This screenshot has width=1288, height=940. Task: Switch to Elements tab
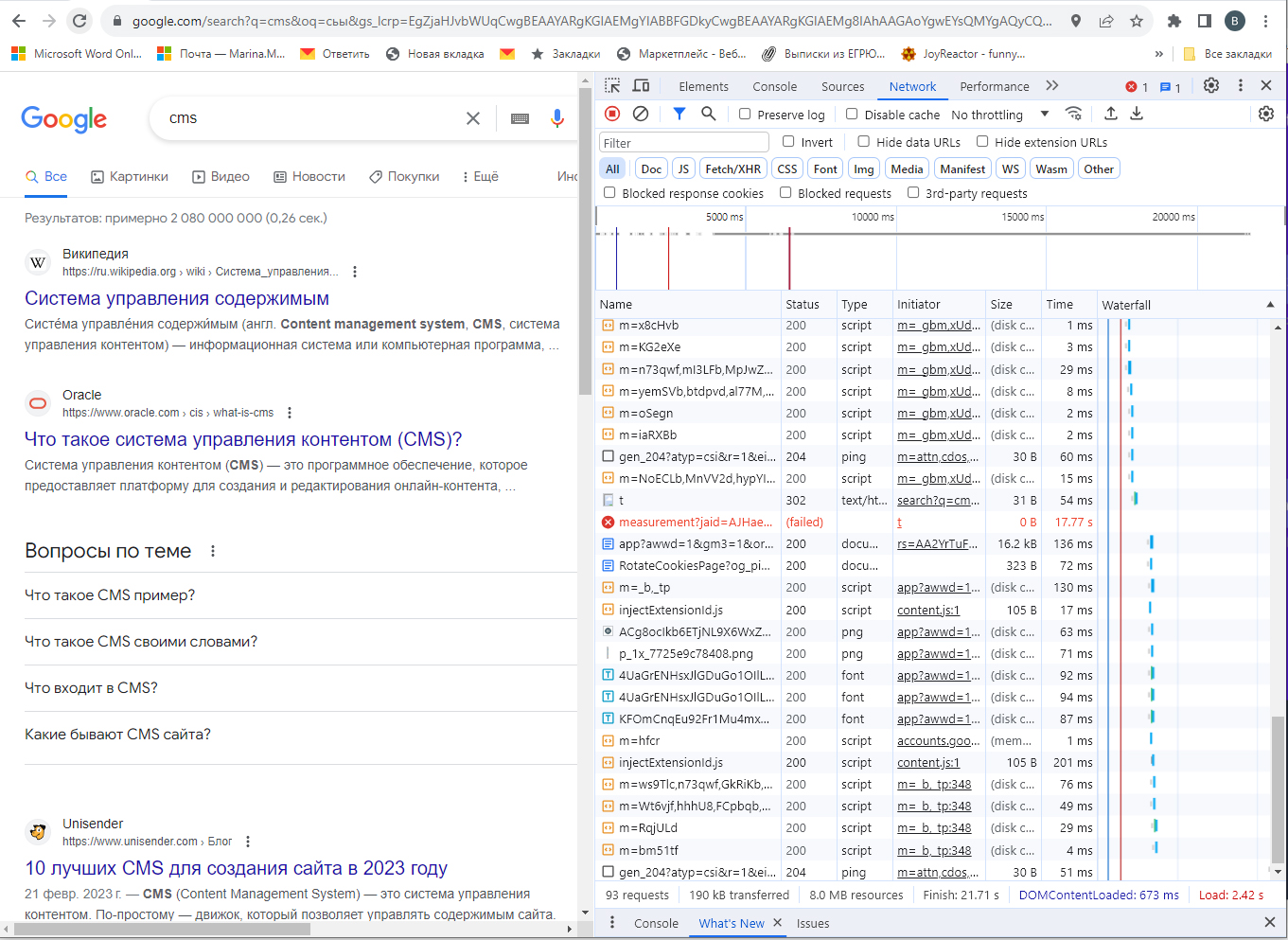703,86
